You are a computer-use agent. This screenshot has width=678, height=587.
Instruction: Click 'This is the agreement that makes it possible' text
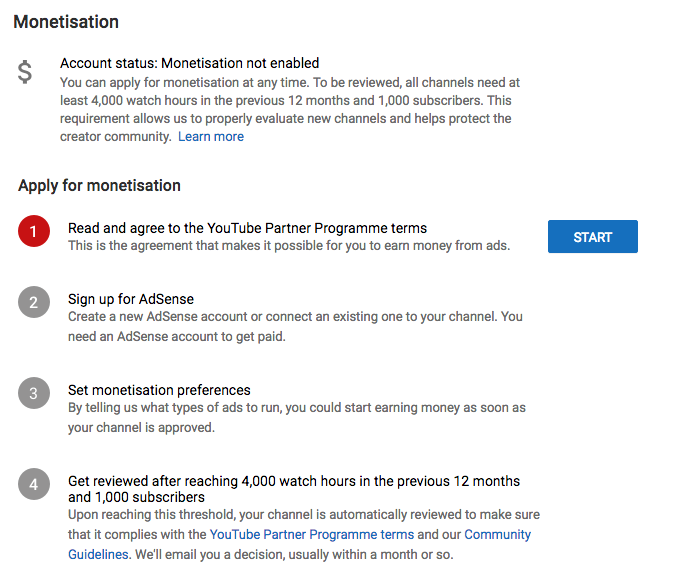pyautogui.click(x=289, y=246)
